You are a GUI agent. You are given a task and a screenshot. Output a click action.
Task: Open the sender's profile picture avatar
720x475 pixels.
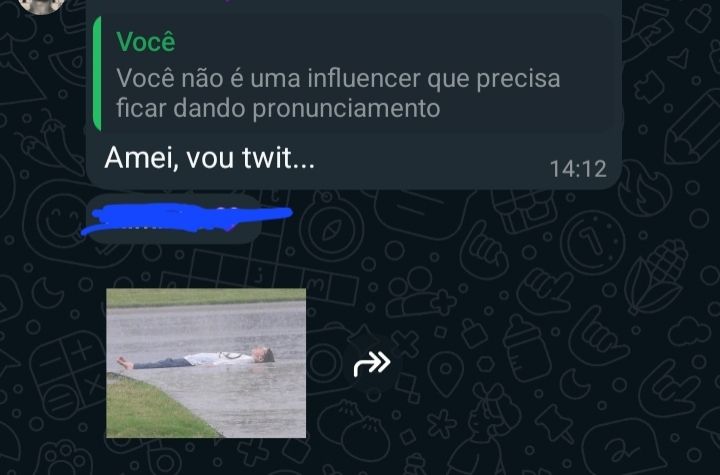click(42, 6)
